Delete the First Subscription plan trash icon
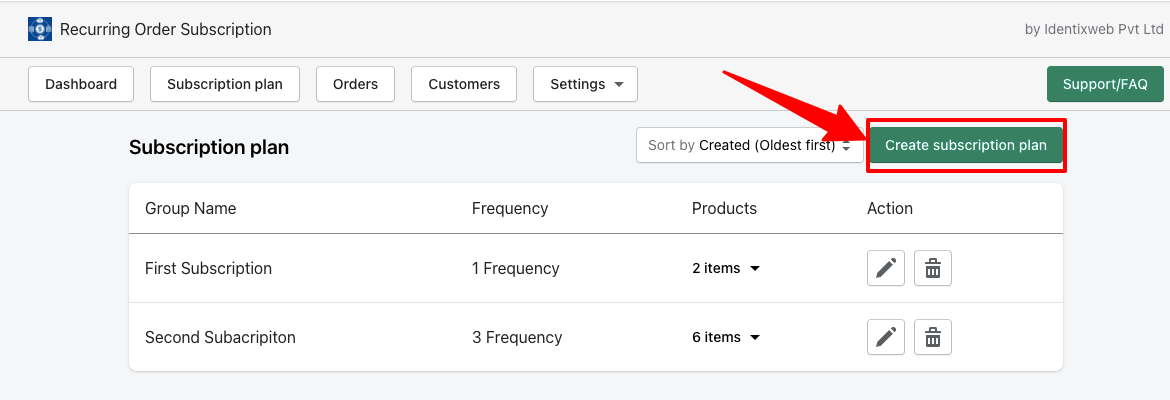Screen dimensions: 1170x400 pyautogui.click(x=933, y=268)
